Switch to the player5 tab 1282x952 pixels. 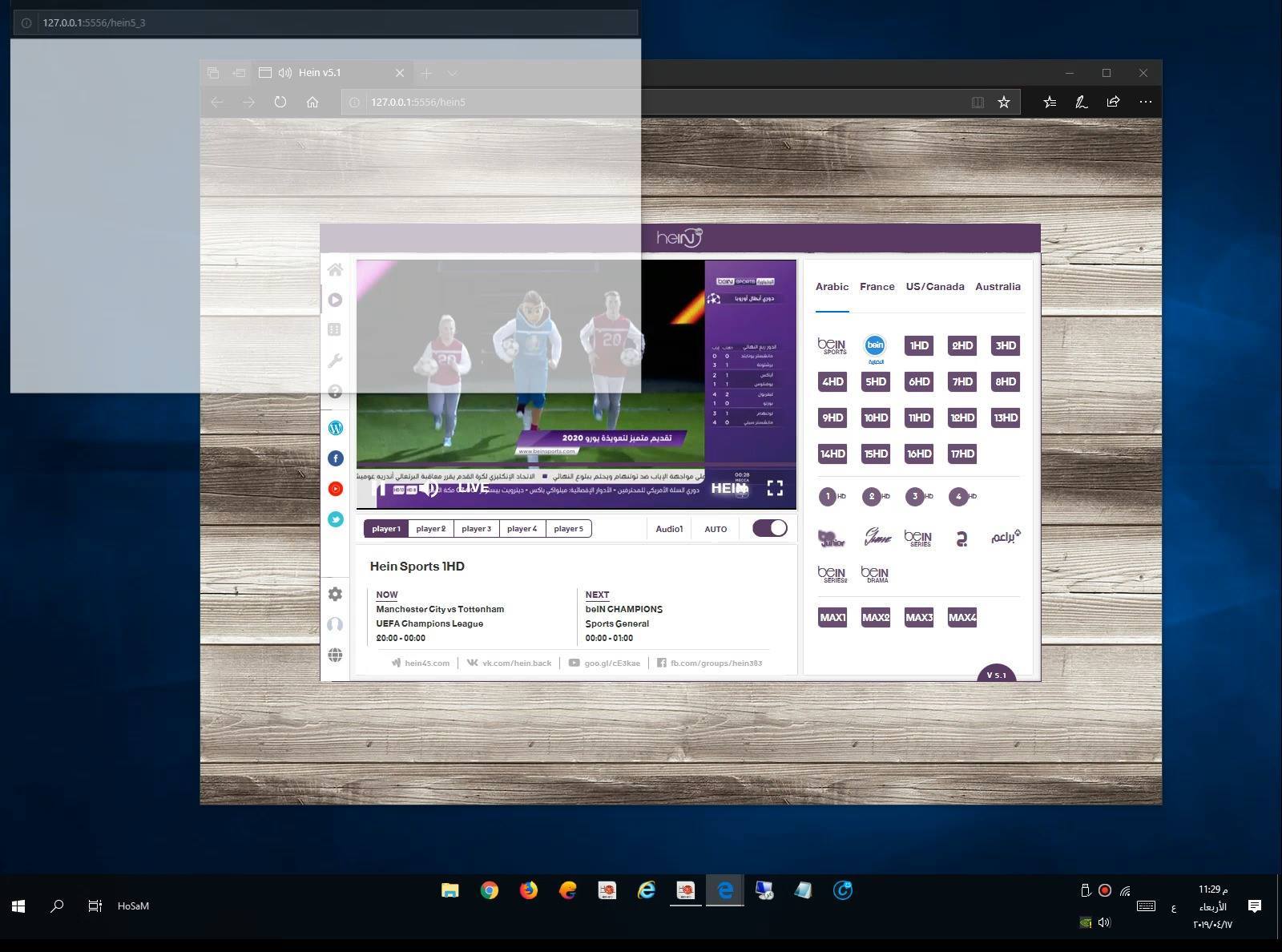point(568,529)
